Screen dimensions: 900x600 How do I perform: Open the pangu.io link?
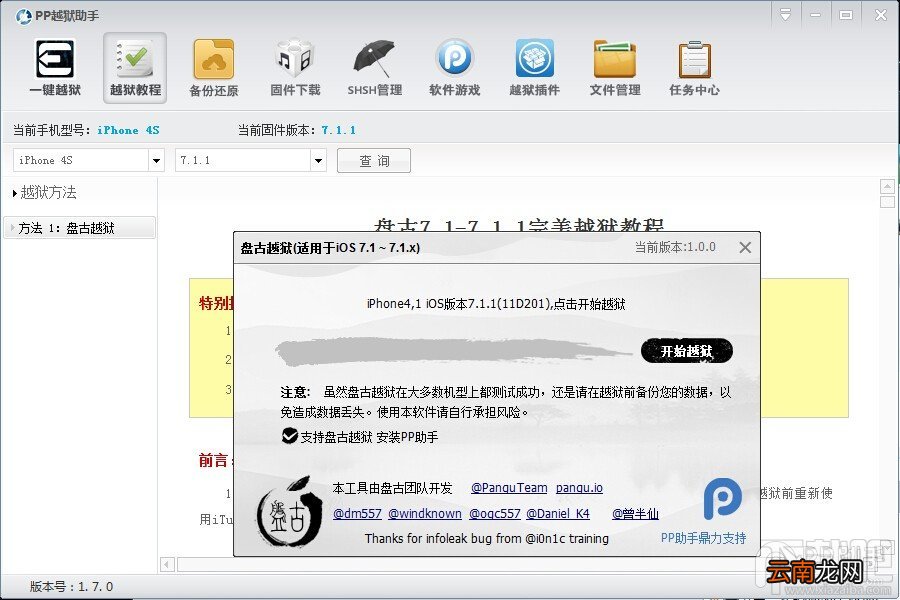coord(579,488)
